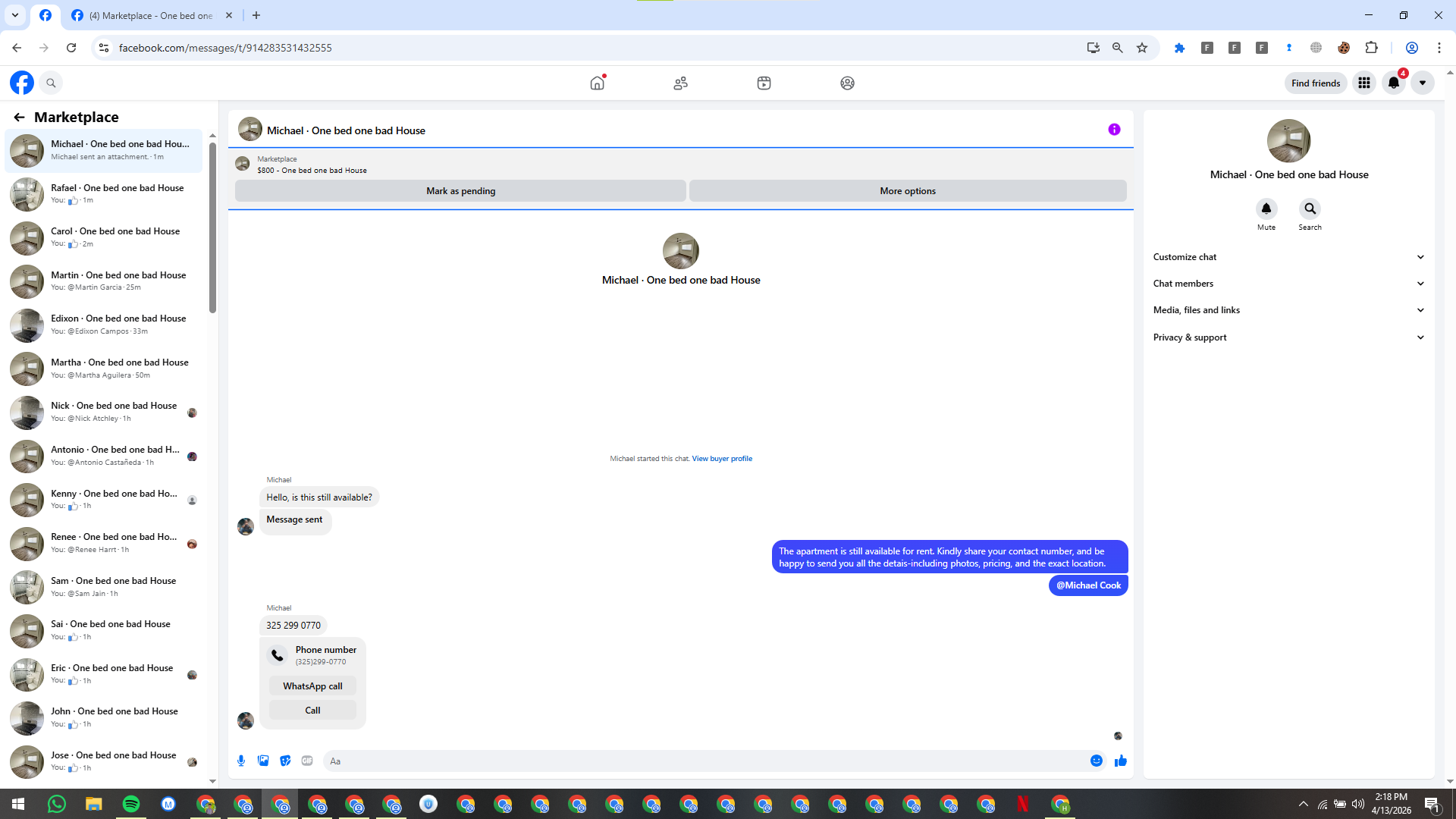
Task: Search in conversation using magnifier icon
Action: pyautogui.click(x=1310, y=209)
